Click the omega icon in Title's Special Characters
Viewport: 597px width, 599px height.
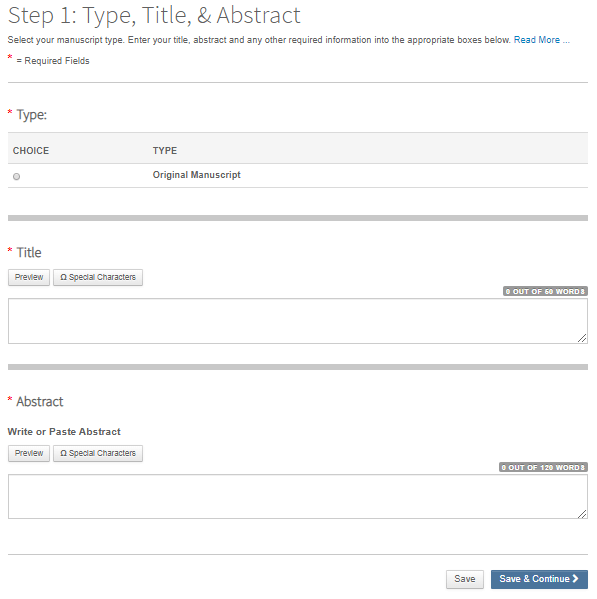click(x=63, y=277)
